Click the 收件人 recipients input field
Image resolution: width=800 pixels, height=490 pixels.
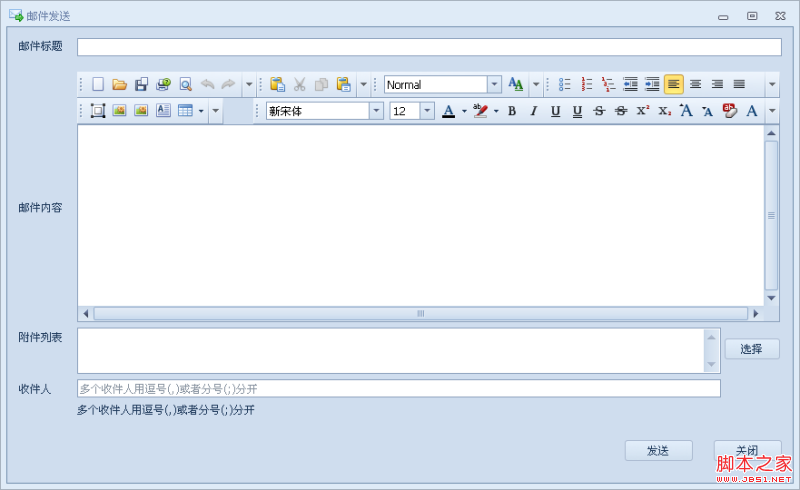[x=398, y=389]
